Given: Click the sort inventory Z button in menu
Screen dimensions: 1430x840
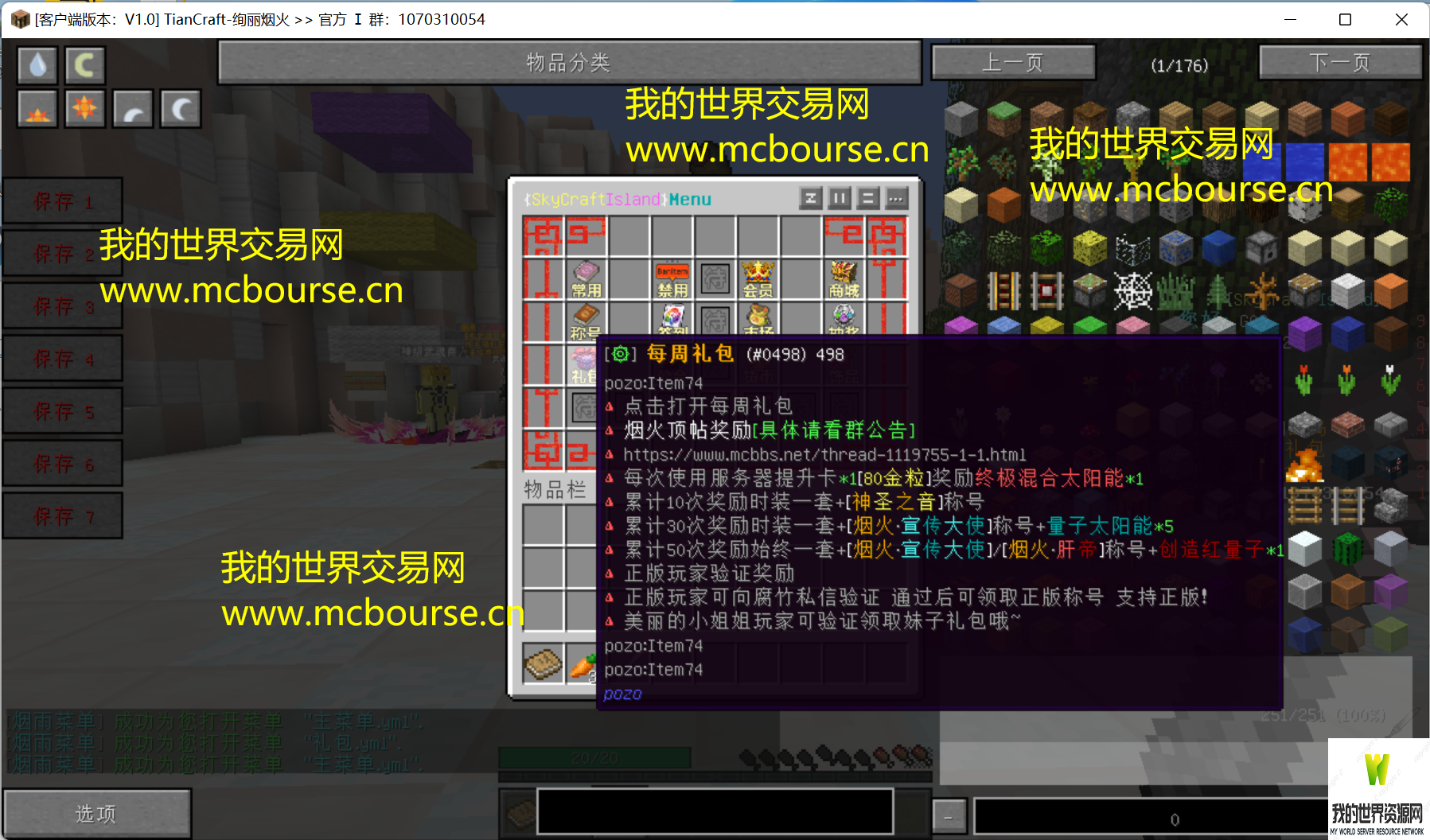Looking at the screenshot, I should click(x=811, y=198).
